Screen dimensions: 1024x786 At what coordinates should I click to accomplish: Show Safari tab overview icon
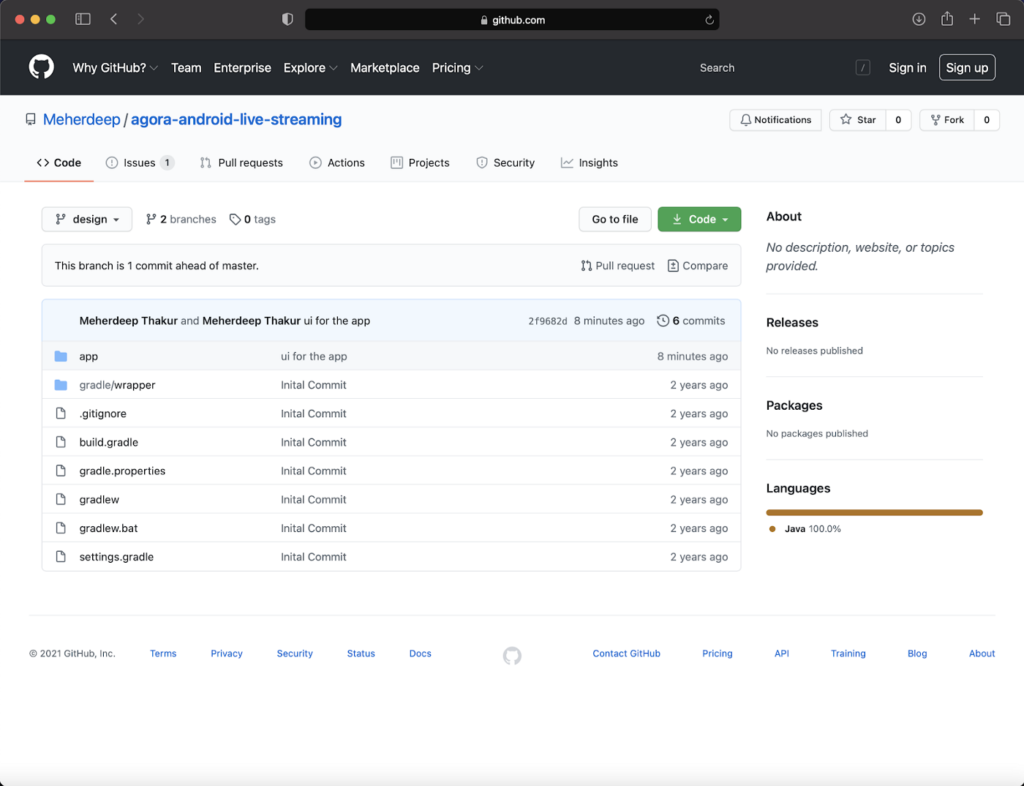click(1003, 19)
